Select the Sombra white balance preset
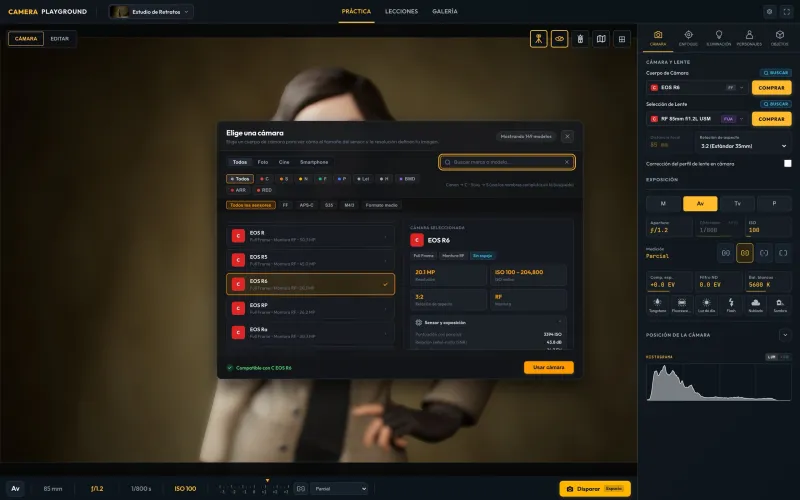 (780, 305)
